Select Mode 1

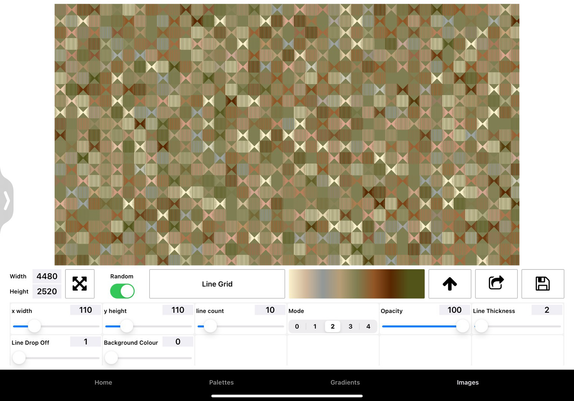pos(315,326)
